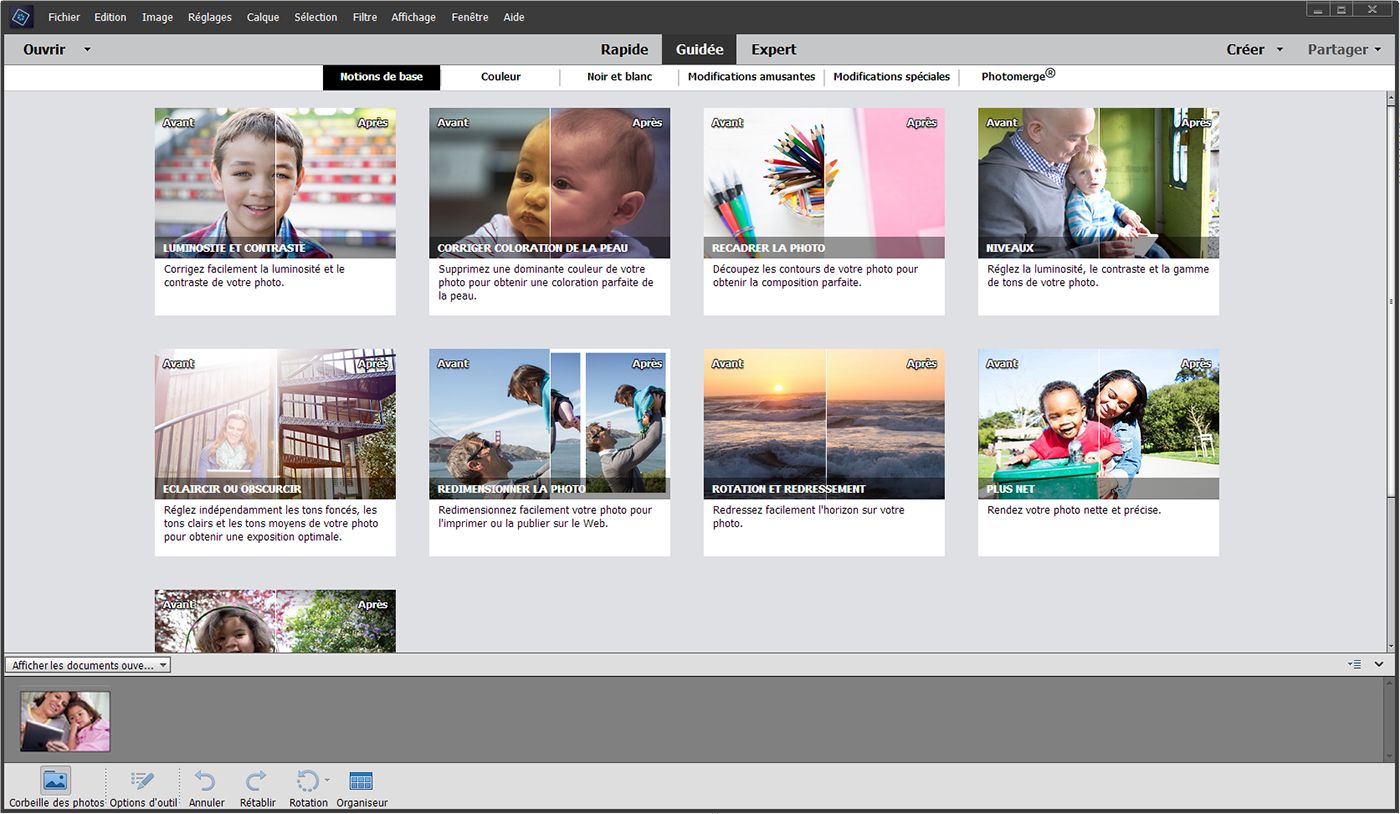Image resolution: width=1400 pixels, height=814 pixels.
Task: Click the Ouvrir button
Action: pos(45,49)
